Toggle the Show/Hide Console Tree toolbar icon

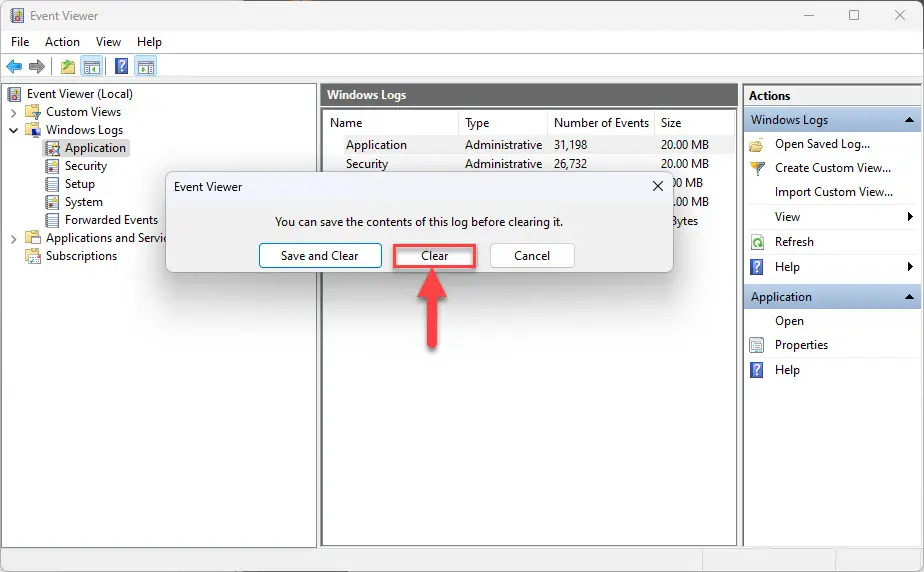(x=92, y=67)
